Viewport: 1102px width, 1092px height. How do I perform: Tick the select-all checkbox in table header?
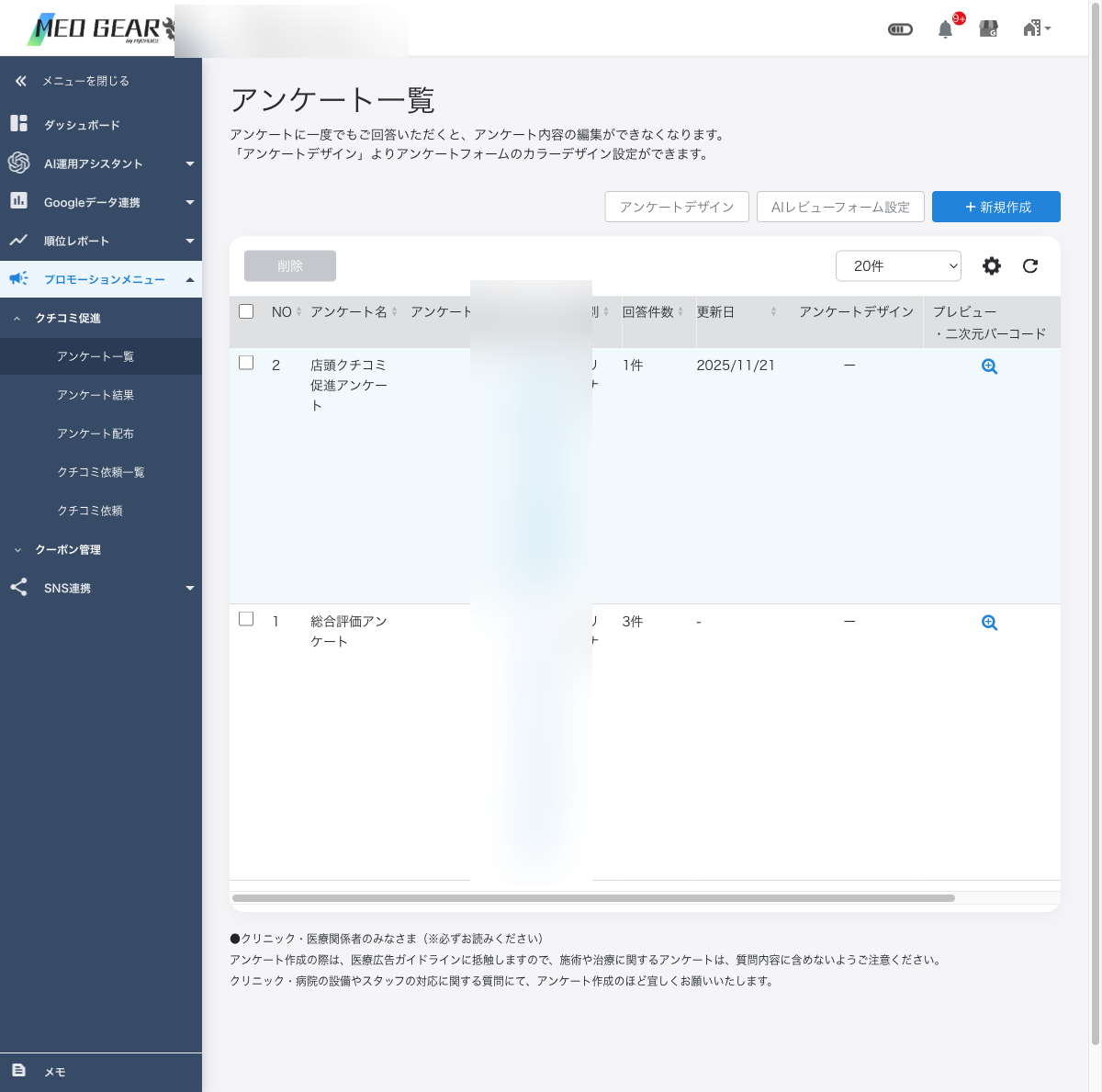coord(246,311)
